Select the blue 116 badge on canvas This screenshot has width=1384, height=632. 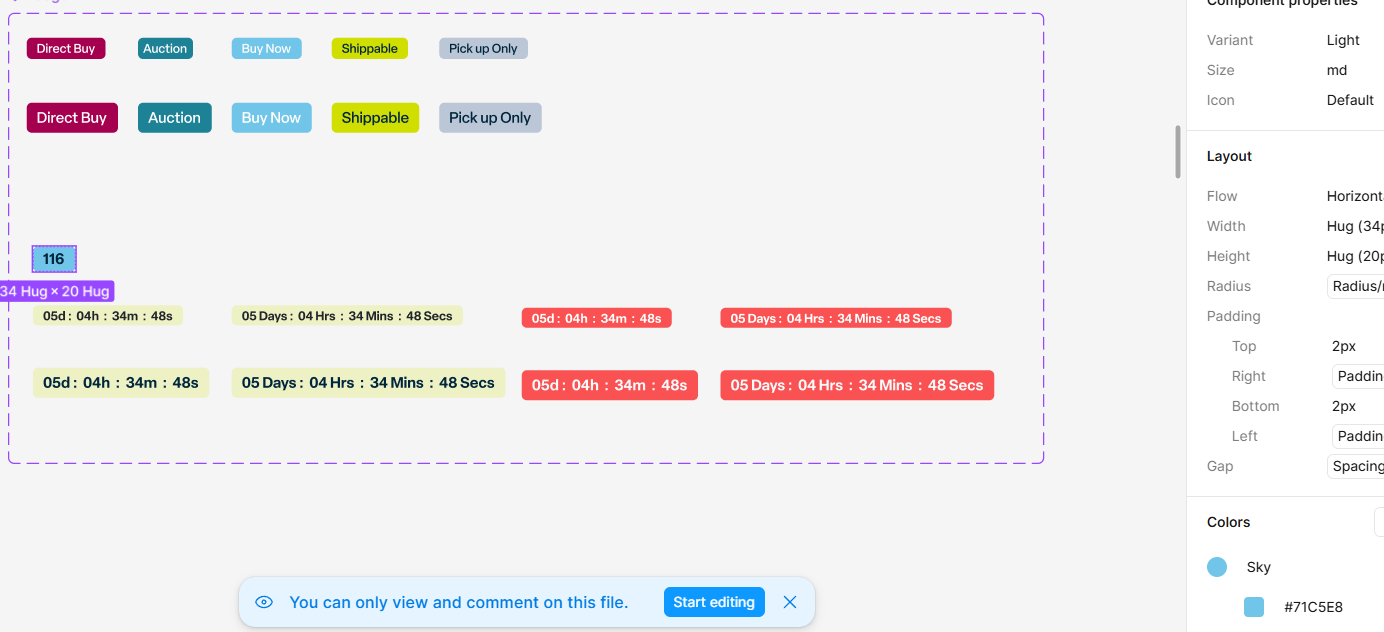(54, 259)
